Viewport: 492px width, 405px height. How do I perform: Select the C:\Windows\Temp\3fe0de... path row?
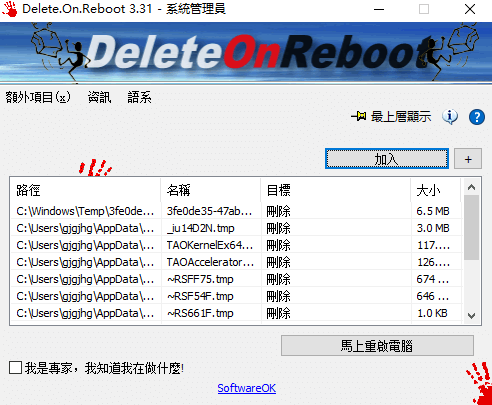236,211
